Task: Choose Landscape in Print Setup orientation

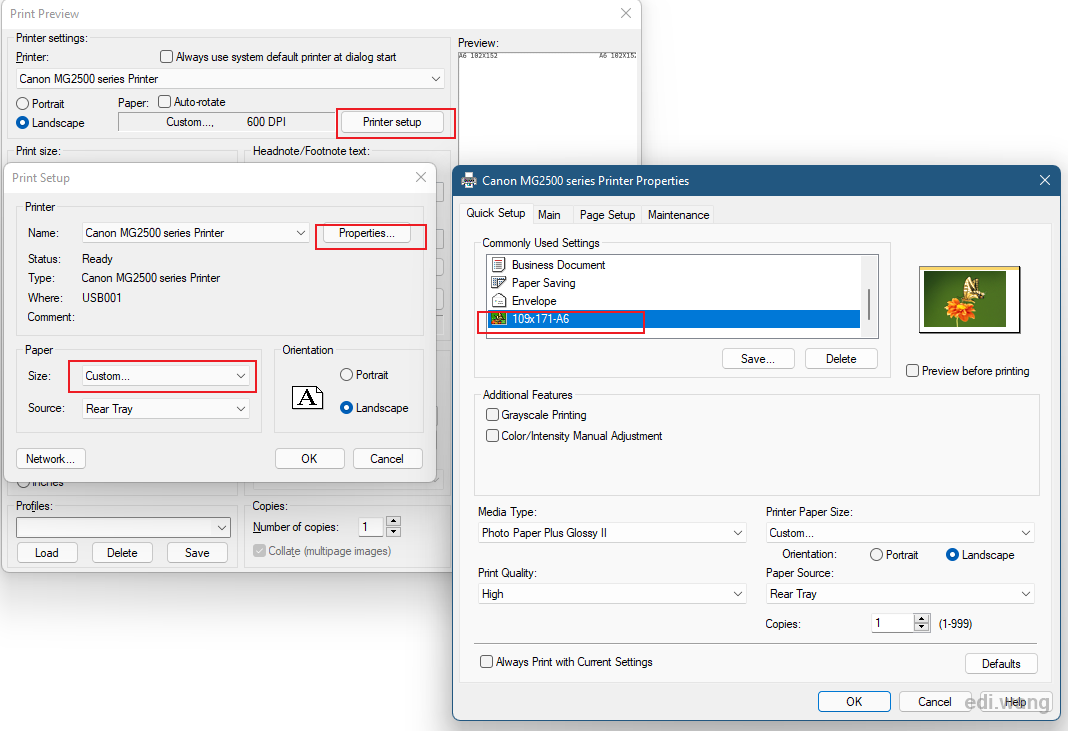Action: click(346, 407)
